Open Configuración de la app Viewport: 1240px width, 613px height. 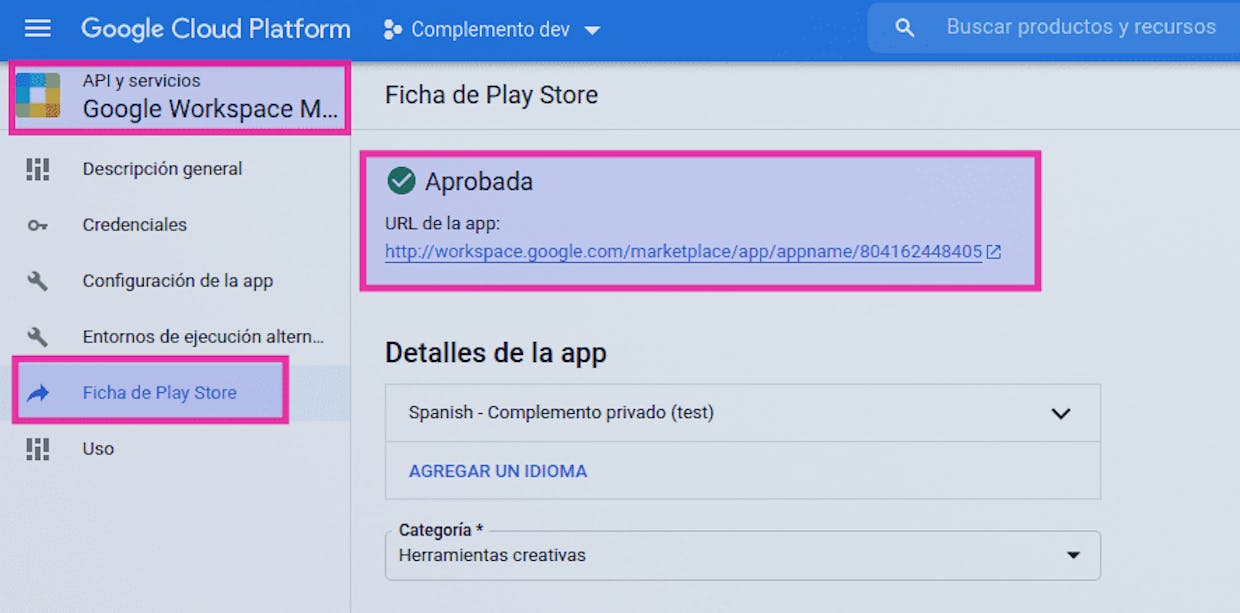[178, 281]
